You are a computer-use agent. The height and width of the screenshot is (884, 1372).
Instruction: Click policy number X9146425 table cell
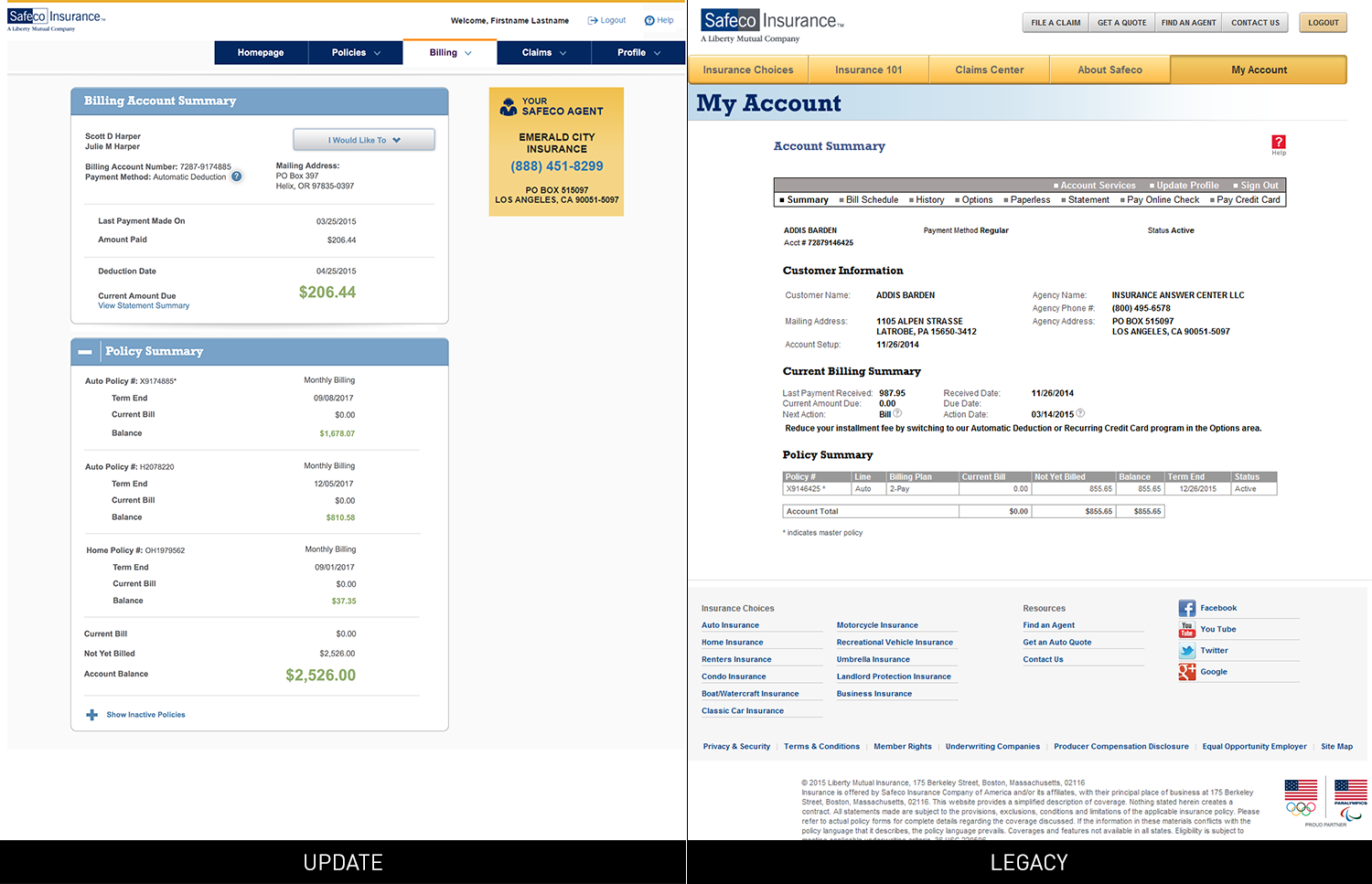tap(816, 489)
